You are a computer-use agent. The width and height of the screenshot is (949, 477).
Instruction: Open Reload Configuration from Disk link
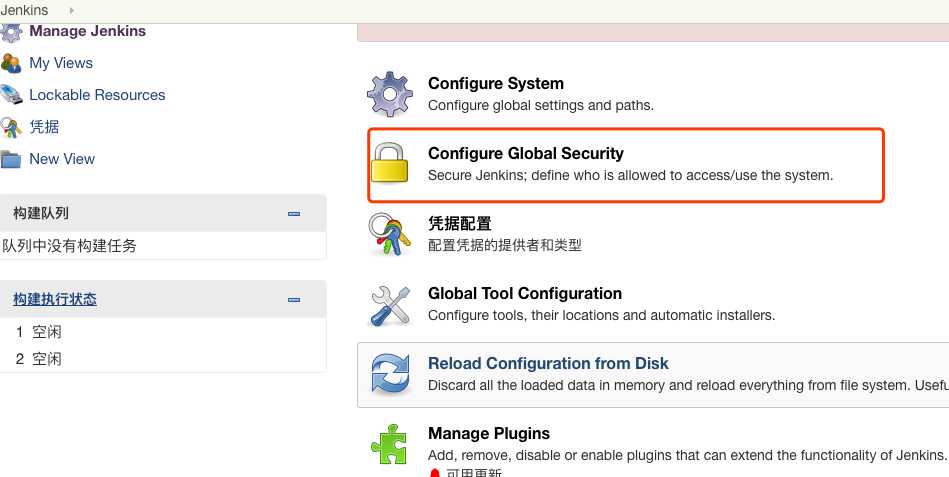(x=548, y=364)
